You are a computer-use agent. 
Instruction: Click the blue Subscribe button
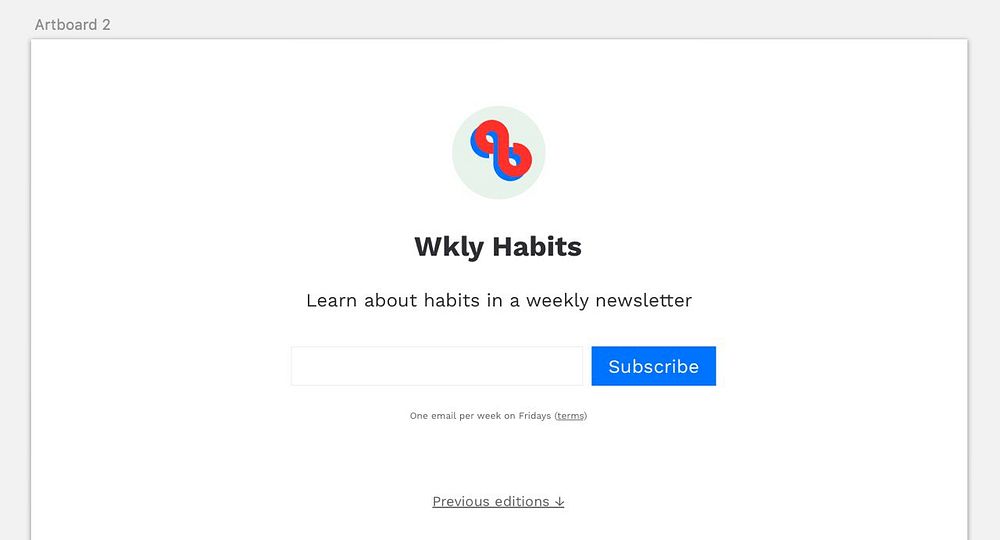pyautogui.click(x=653, y=366)
